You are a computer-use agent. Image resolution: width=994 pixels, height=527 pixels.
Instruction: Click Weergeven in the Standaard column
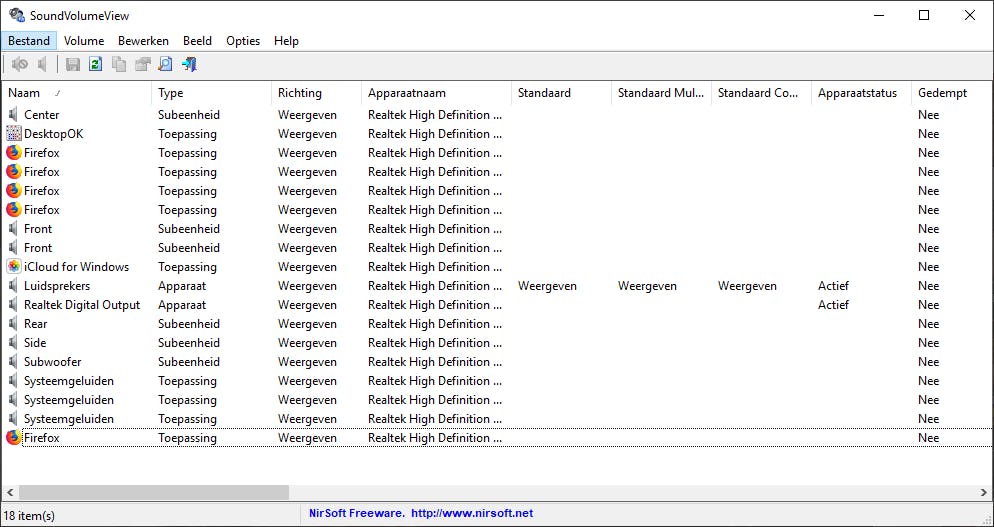pyautogui.click(x=547, y=286)
